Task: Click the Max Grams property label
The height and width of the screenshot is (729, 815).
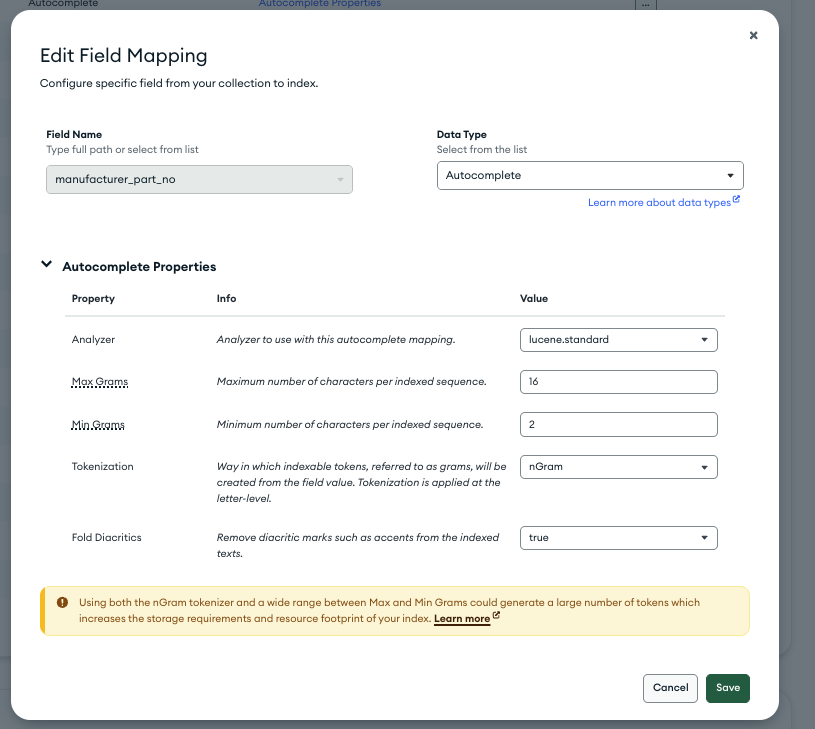Action: (99, 382)
